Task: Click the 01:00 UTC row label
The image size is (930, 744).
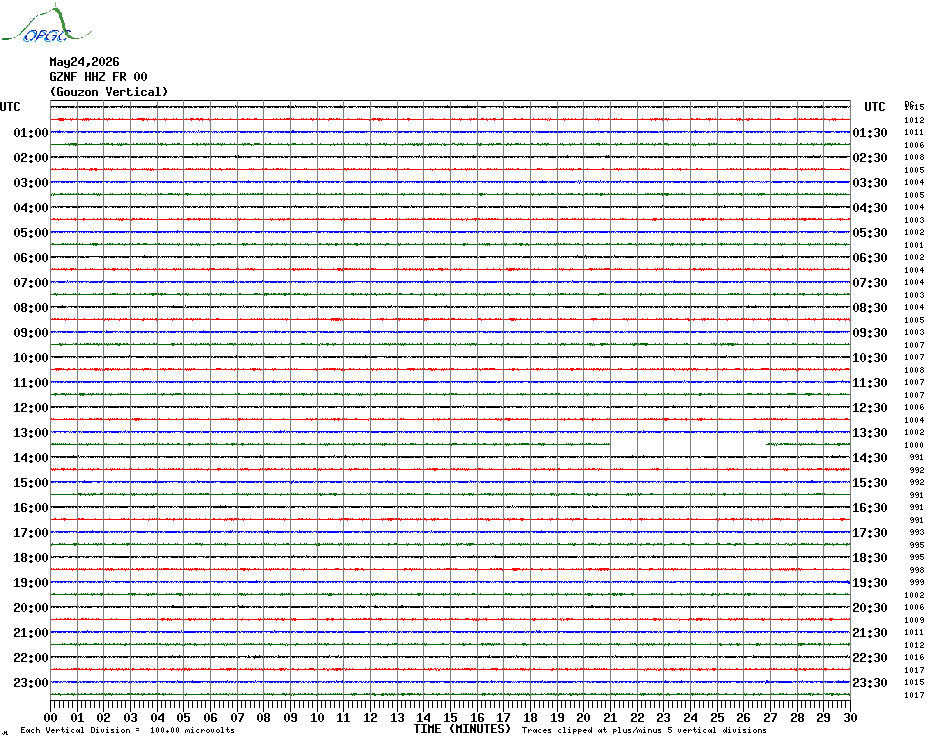Action: coord(31,132)
